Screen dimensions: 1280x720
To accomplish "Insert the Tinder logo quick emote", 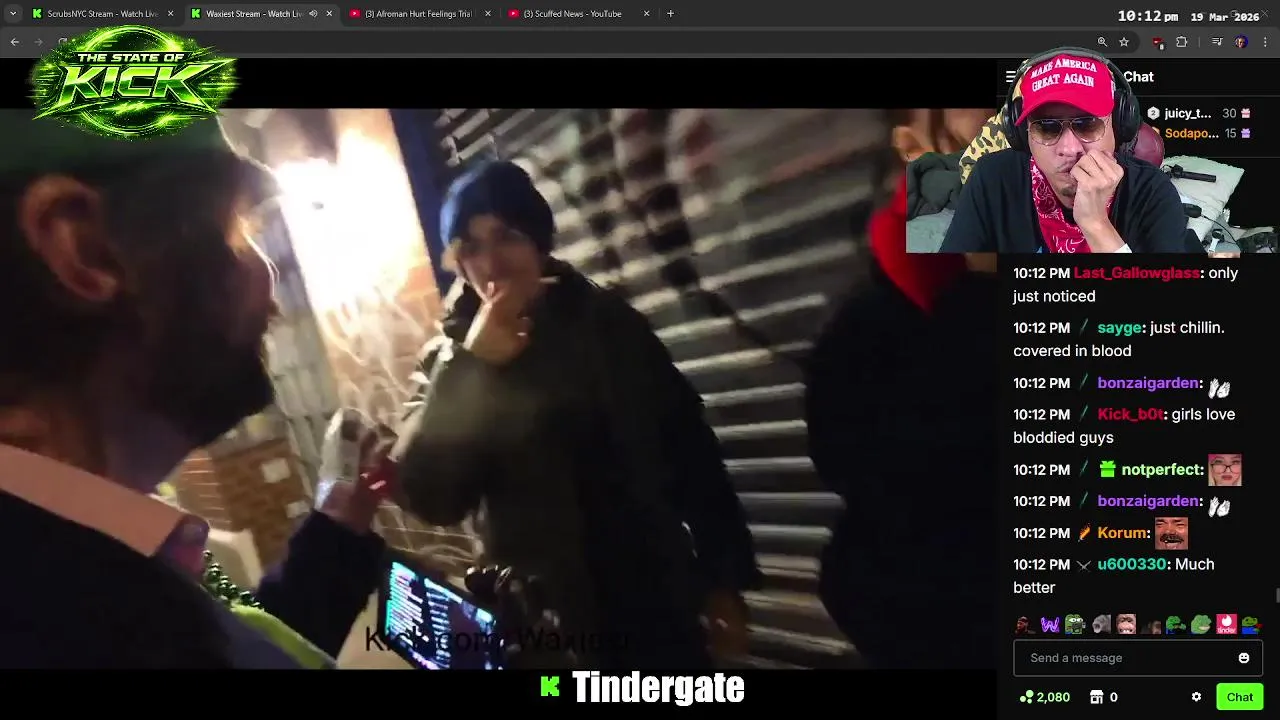I will (x=1226, y=625).
